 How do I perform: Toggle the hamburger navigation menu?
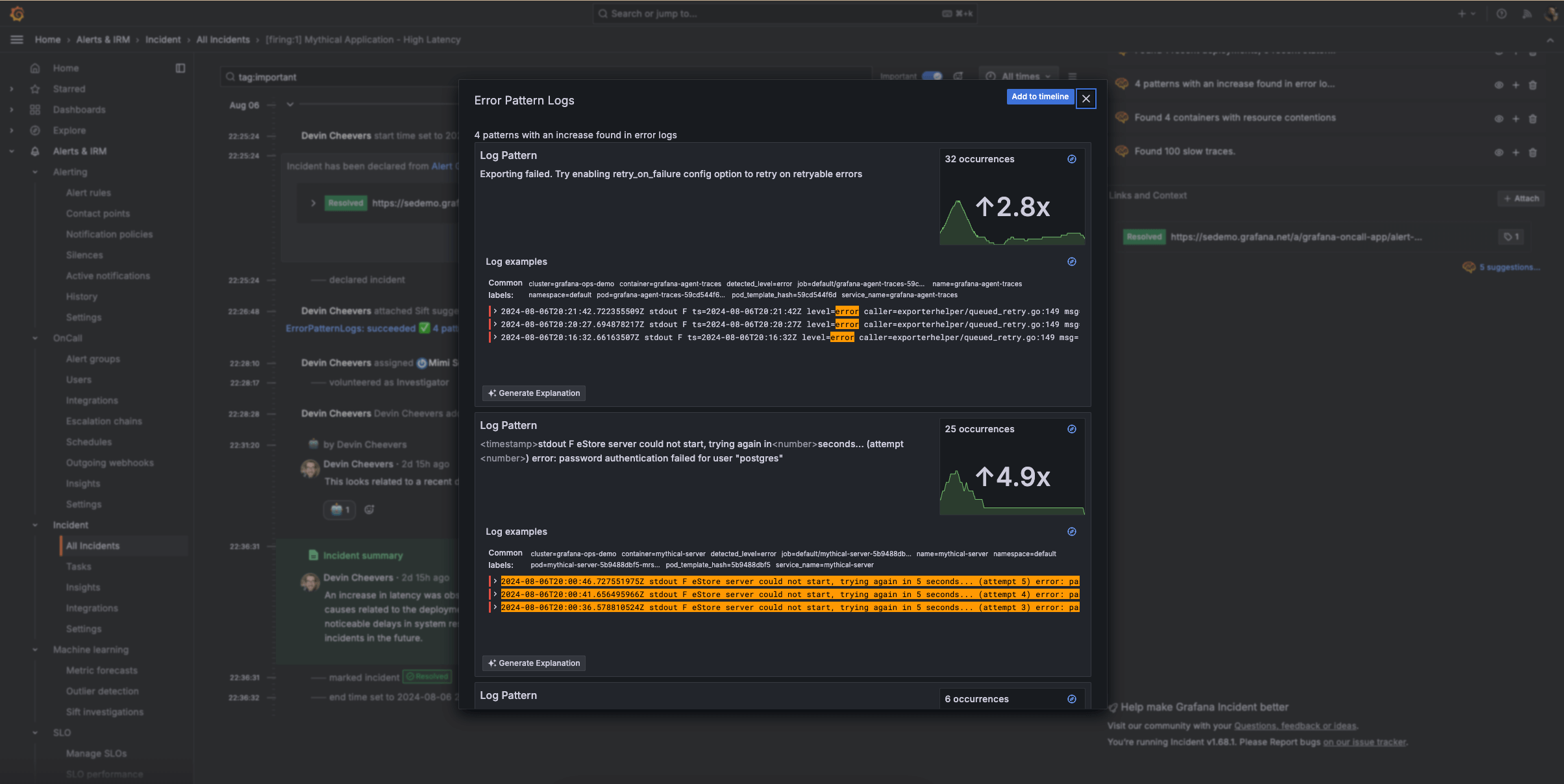point(16,40)
